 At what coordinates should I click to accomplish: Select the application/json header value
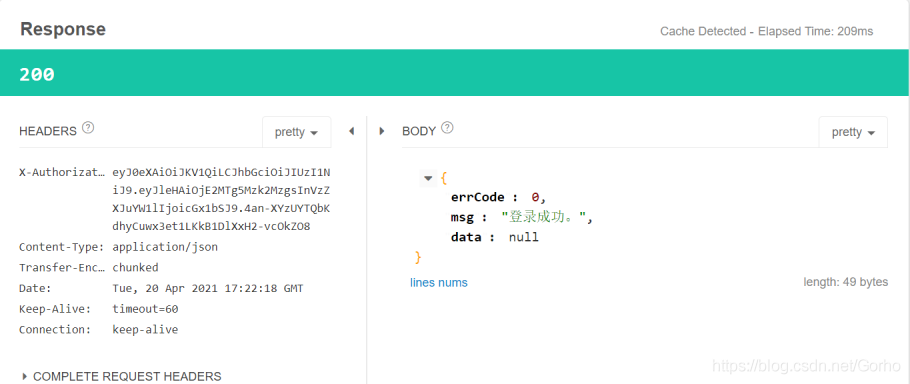[x=165, y=247]
